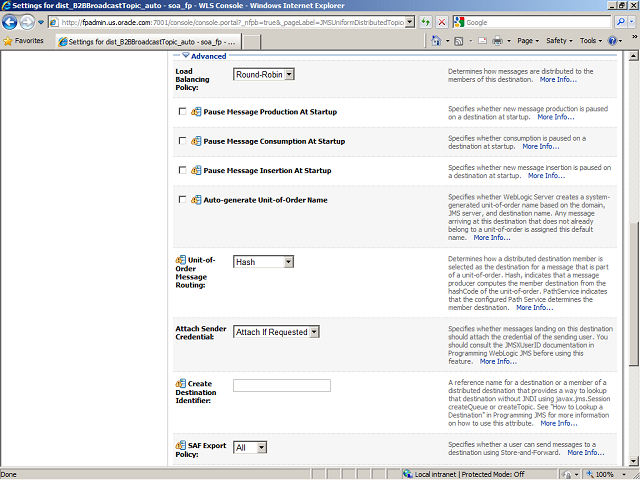This screenshot has height=480, width=640.
Task: Click the vertical page scrollbar
Action: pyautogui.click(x=633, y=250)
